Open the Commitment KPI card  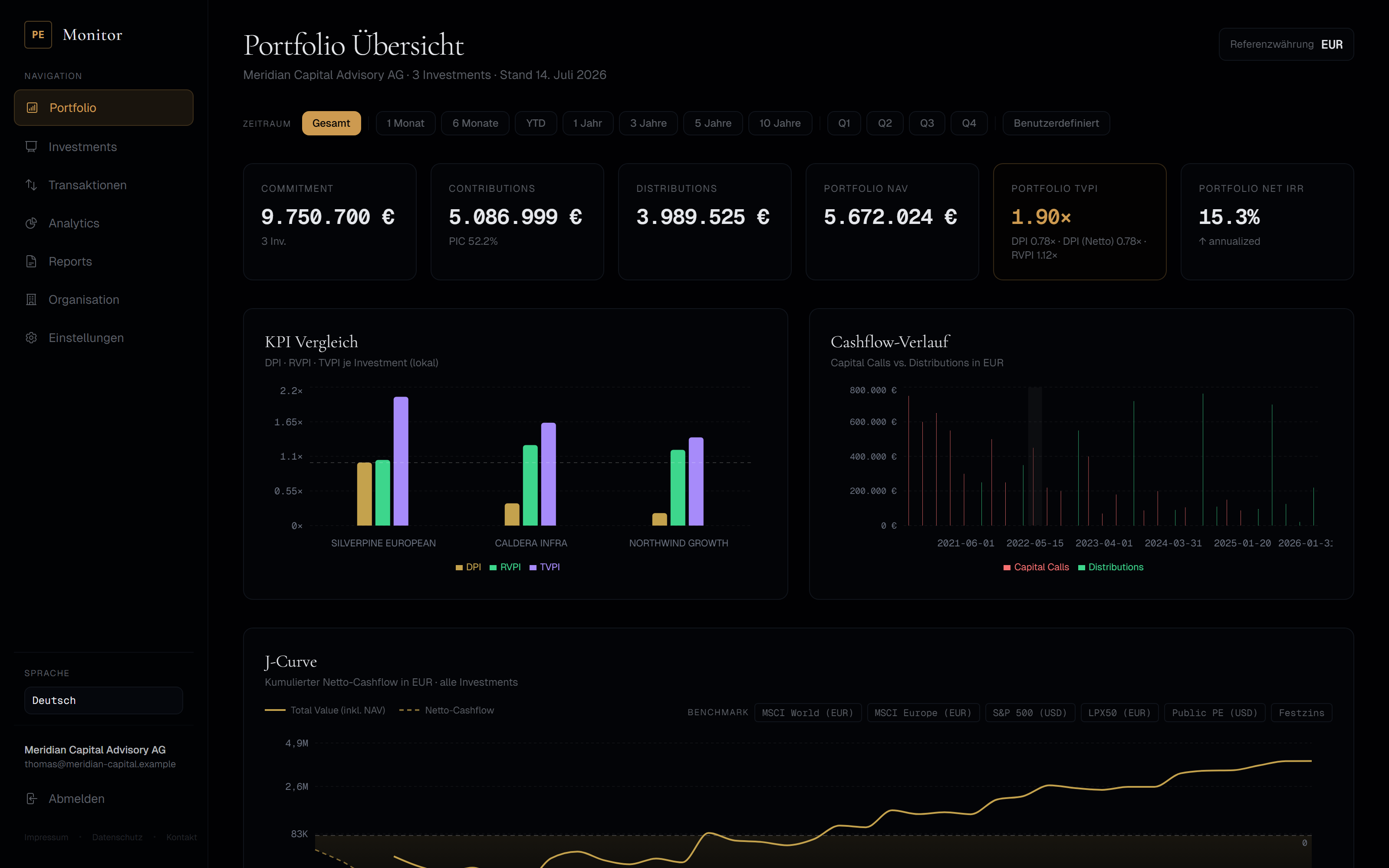(x=329, y=222)
